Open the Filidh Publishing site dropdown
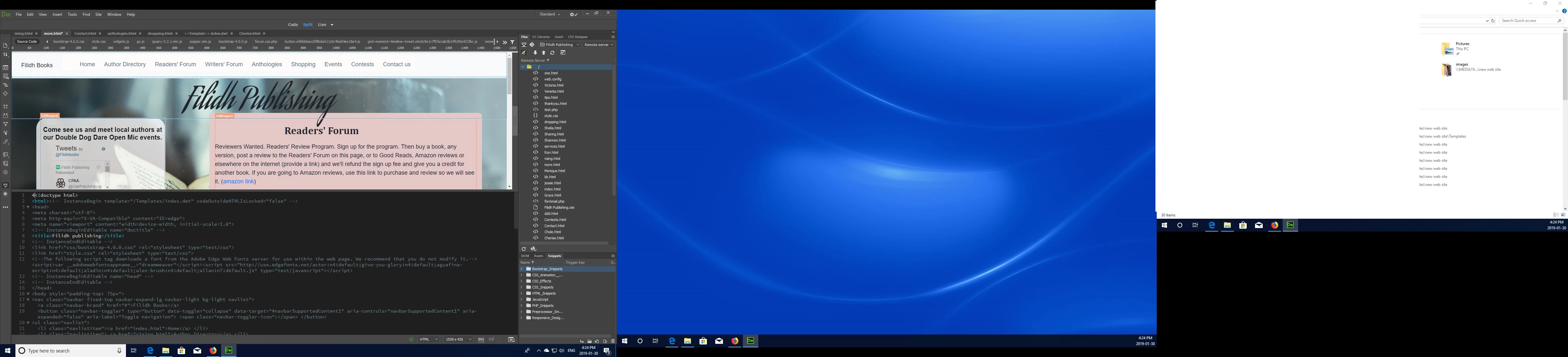The width and height of the screenshot is (1568, 357). coord(559,44)
